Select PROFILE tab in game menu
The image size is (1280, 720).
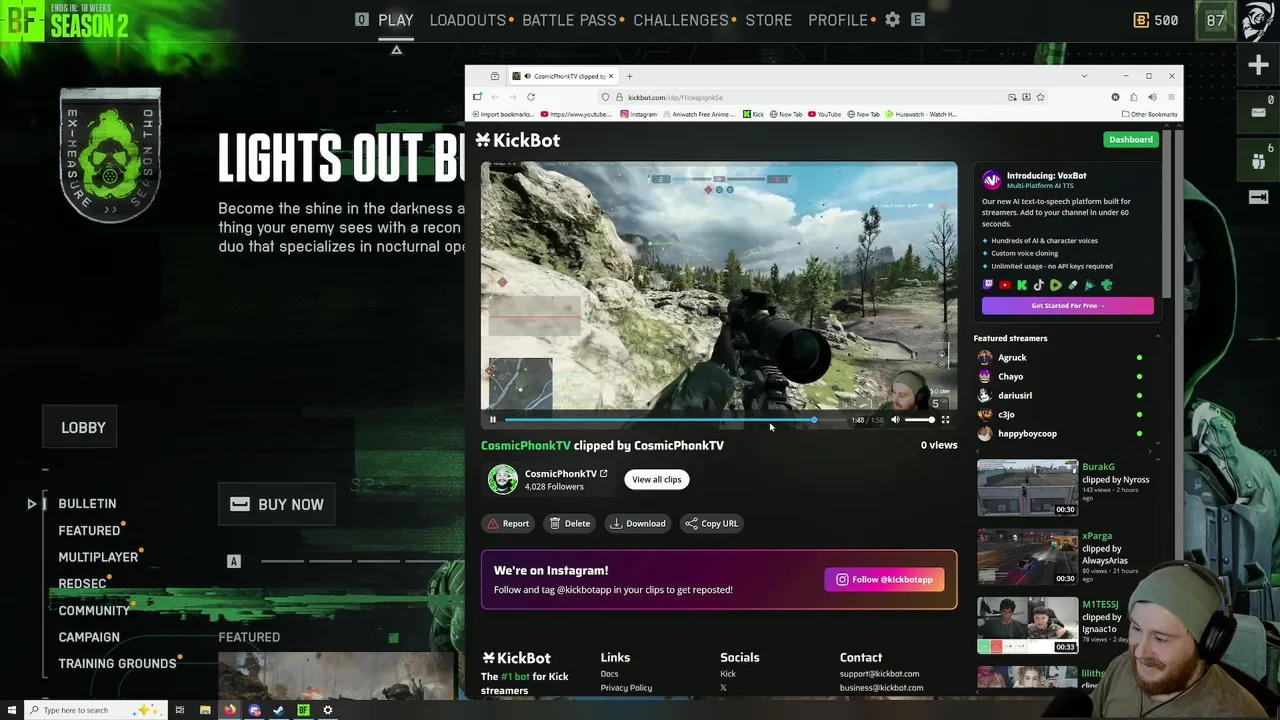pyautogui.click(x=838, y=20)
